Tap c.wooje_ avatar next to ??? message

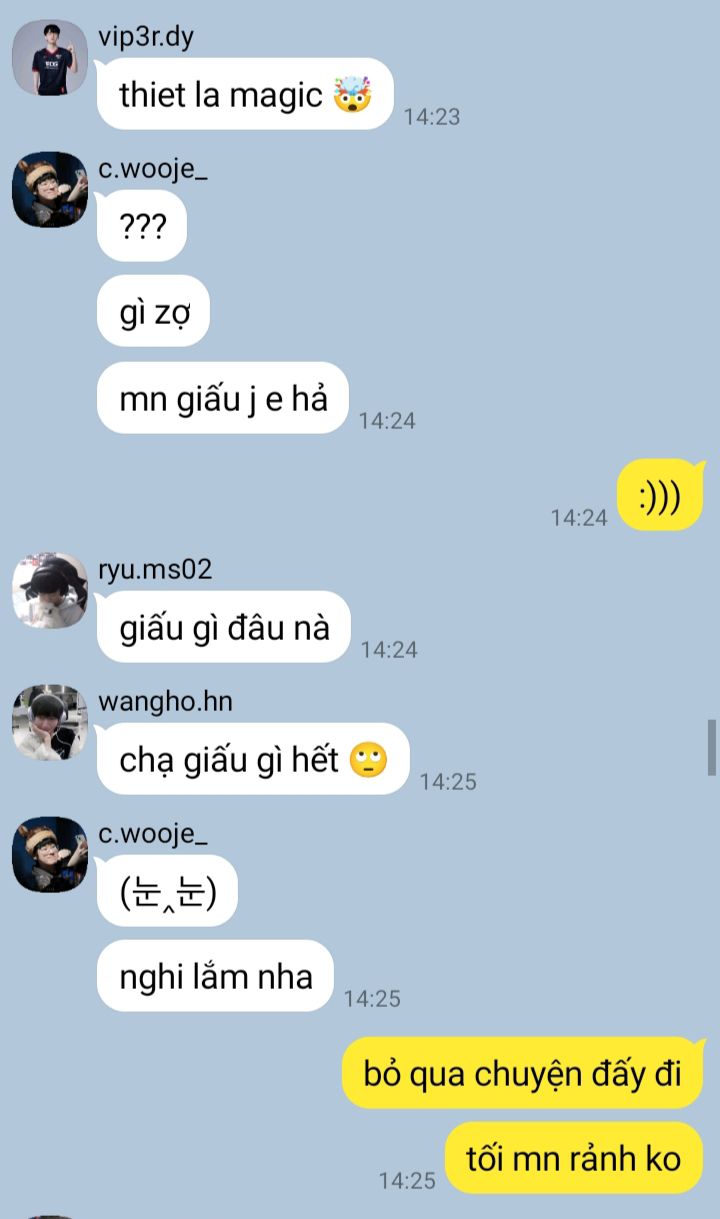tap(50, 190)
